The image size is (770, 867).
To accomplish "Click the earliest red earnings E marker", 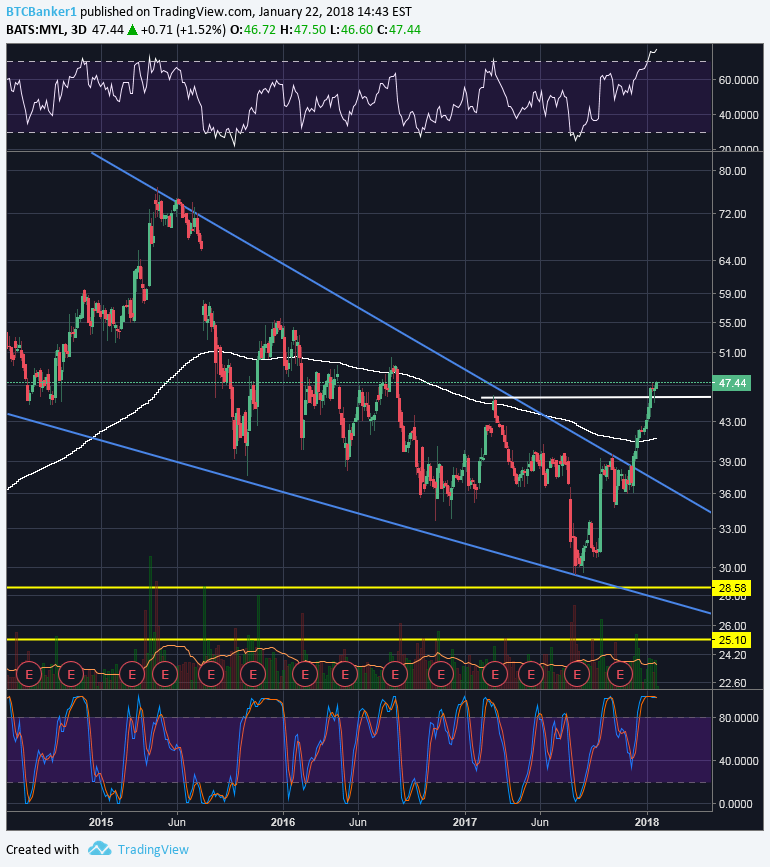I will pyautogui.click(x=29, y=675).
